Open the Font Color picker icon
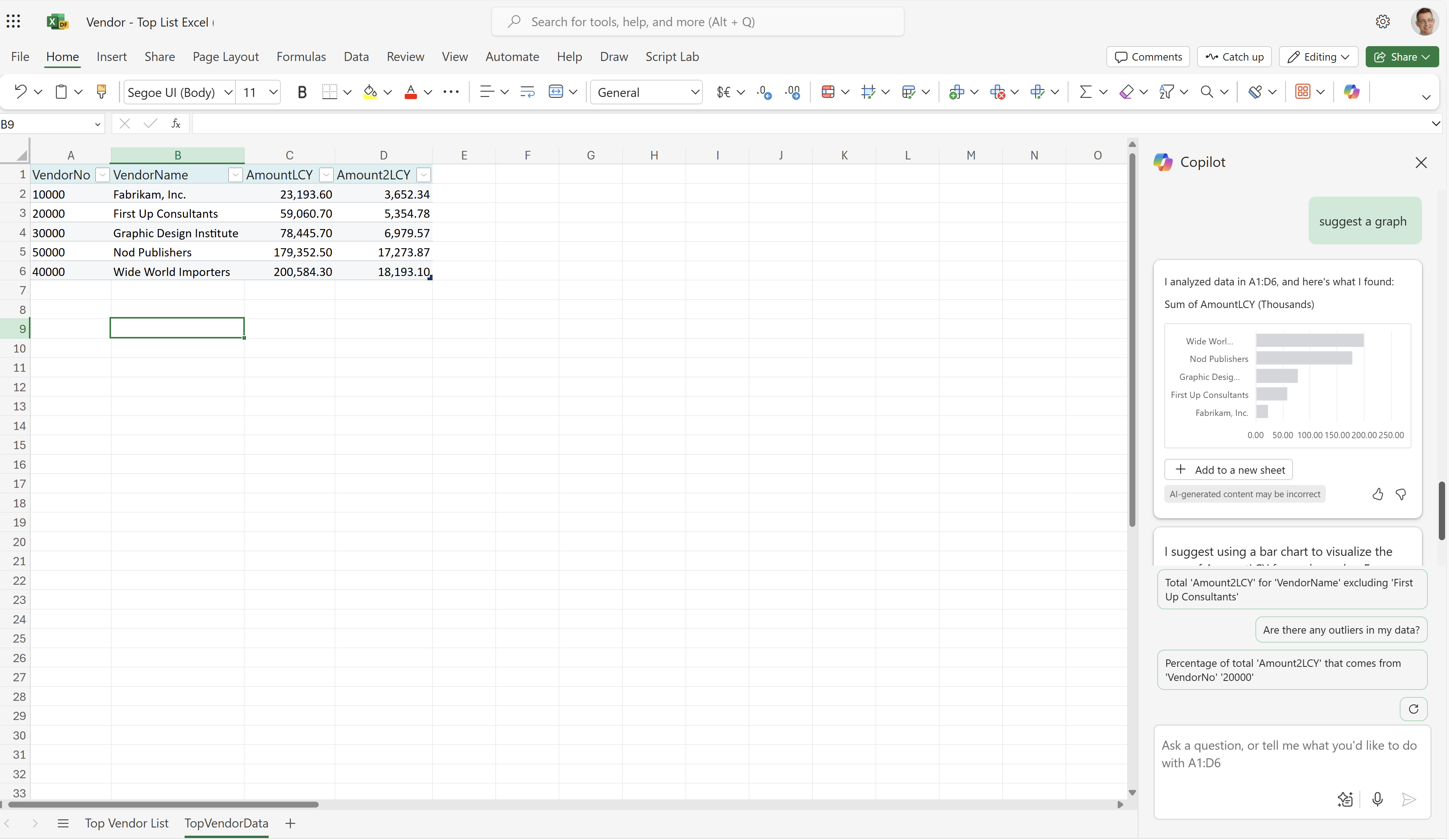 428,92
